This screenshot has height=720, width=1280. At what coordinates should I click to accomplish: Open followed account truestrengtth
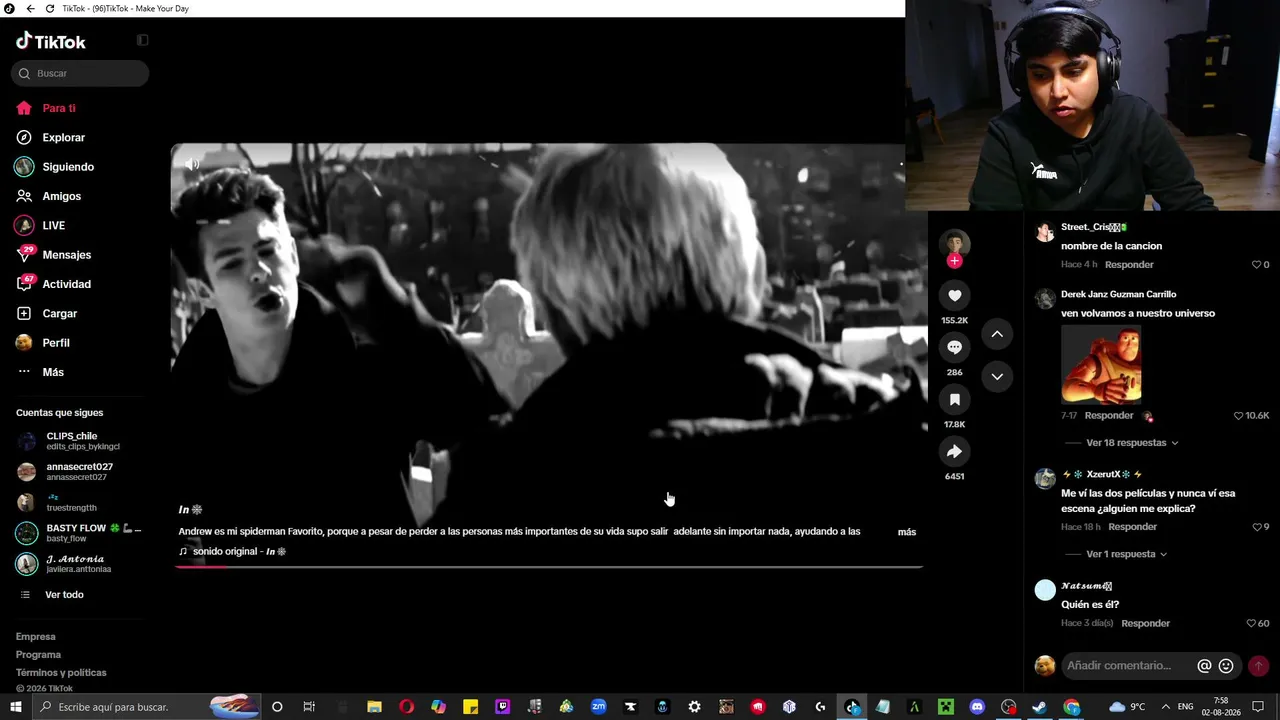(80, 502)
